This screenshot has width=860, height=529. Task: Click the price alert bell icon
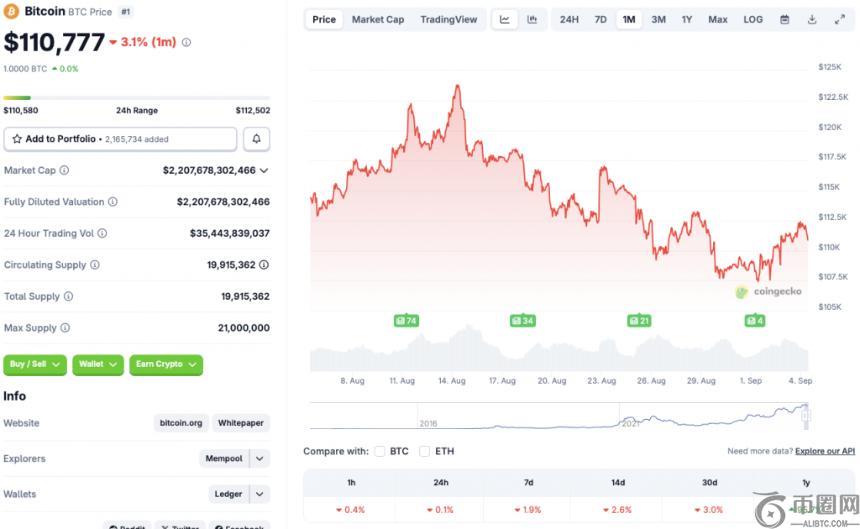click(257, 139)
